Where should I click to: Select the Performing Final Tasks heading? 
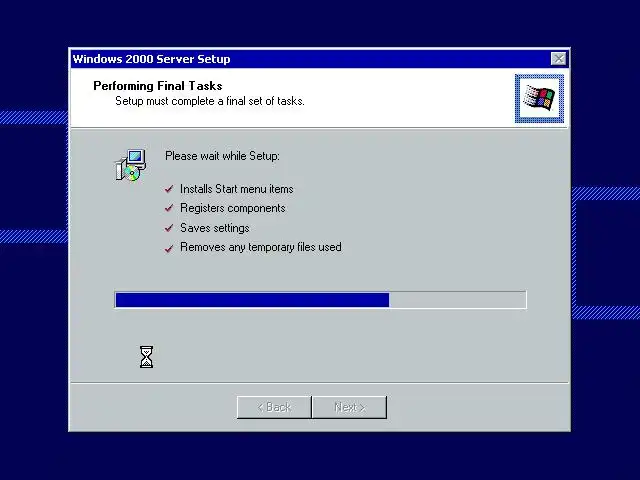click(x=158, y=86)
